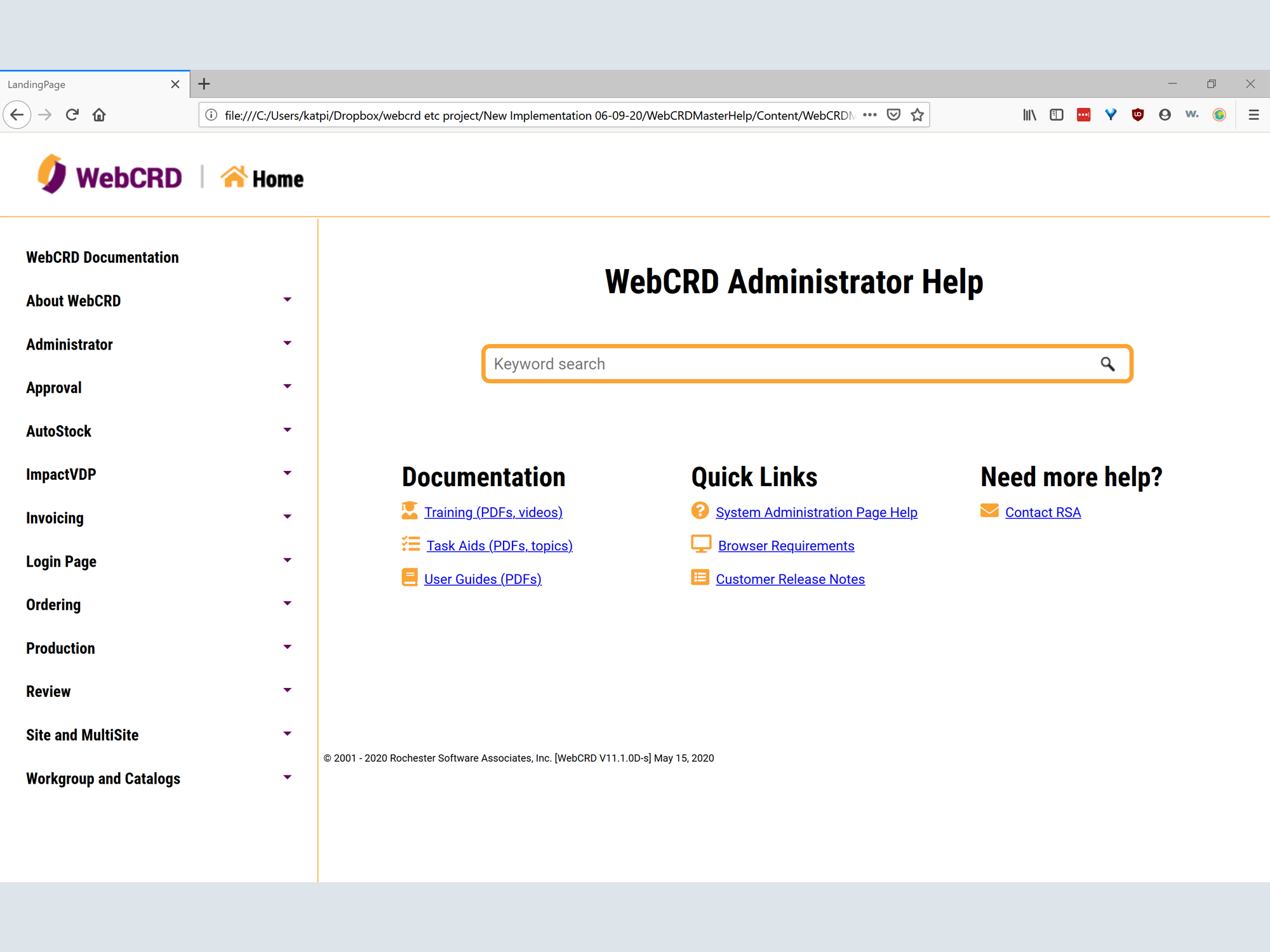Select Invoicing in the sidebar

(55, 518)
